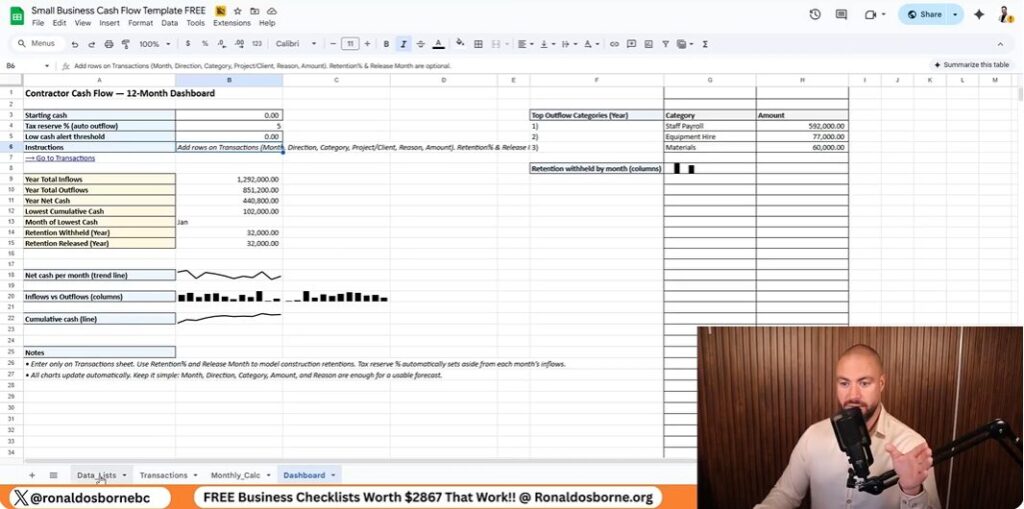This screenshot has height=509, width=1024.
Task: Switch to the Data_Lists sheet tab
Action: pyautogui.click(x=97, y=475)
